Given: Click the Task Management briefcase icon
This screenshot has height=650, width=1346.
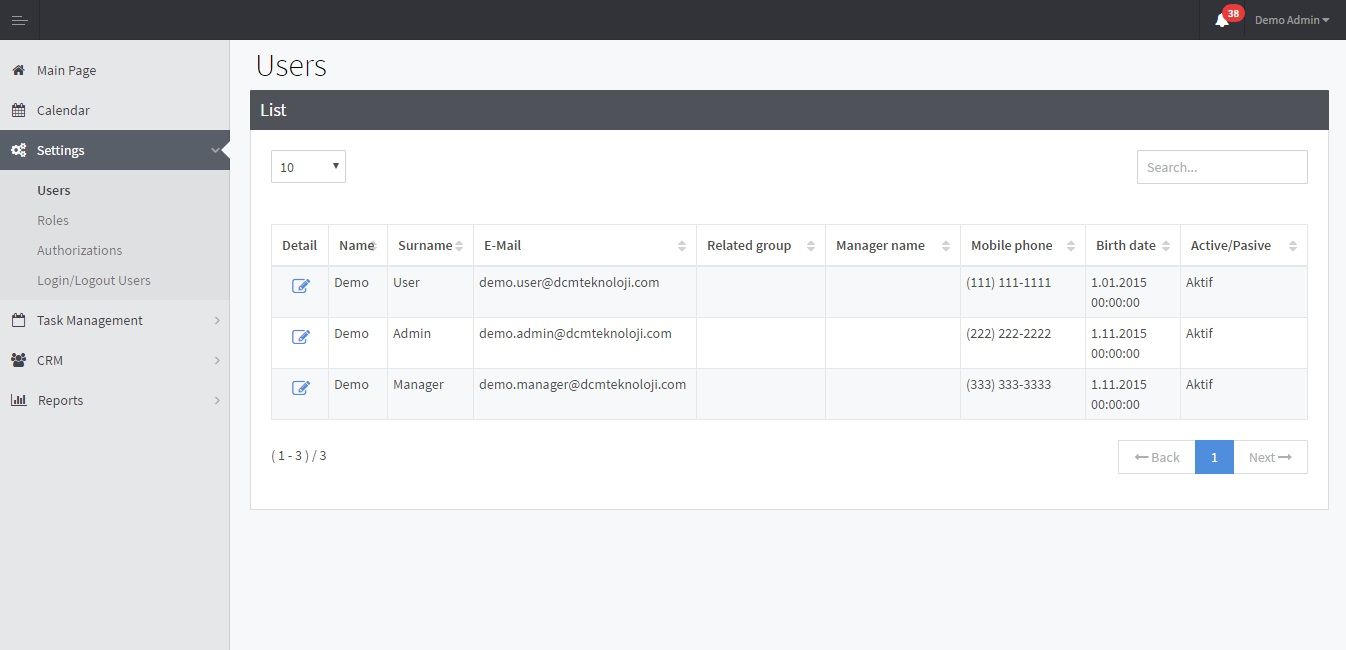Looking at the screenshot, I should coord(18,320).
